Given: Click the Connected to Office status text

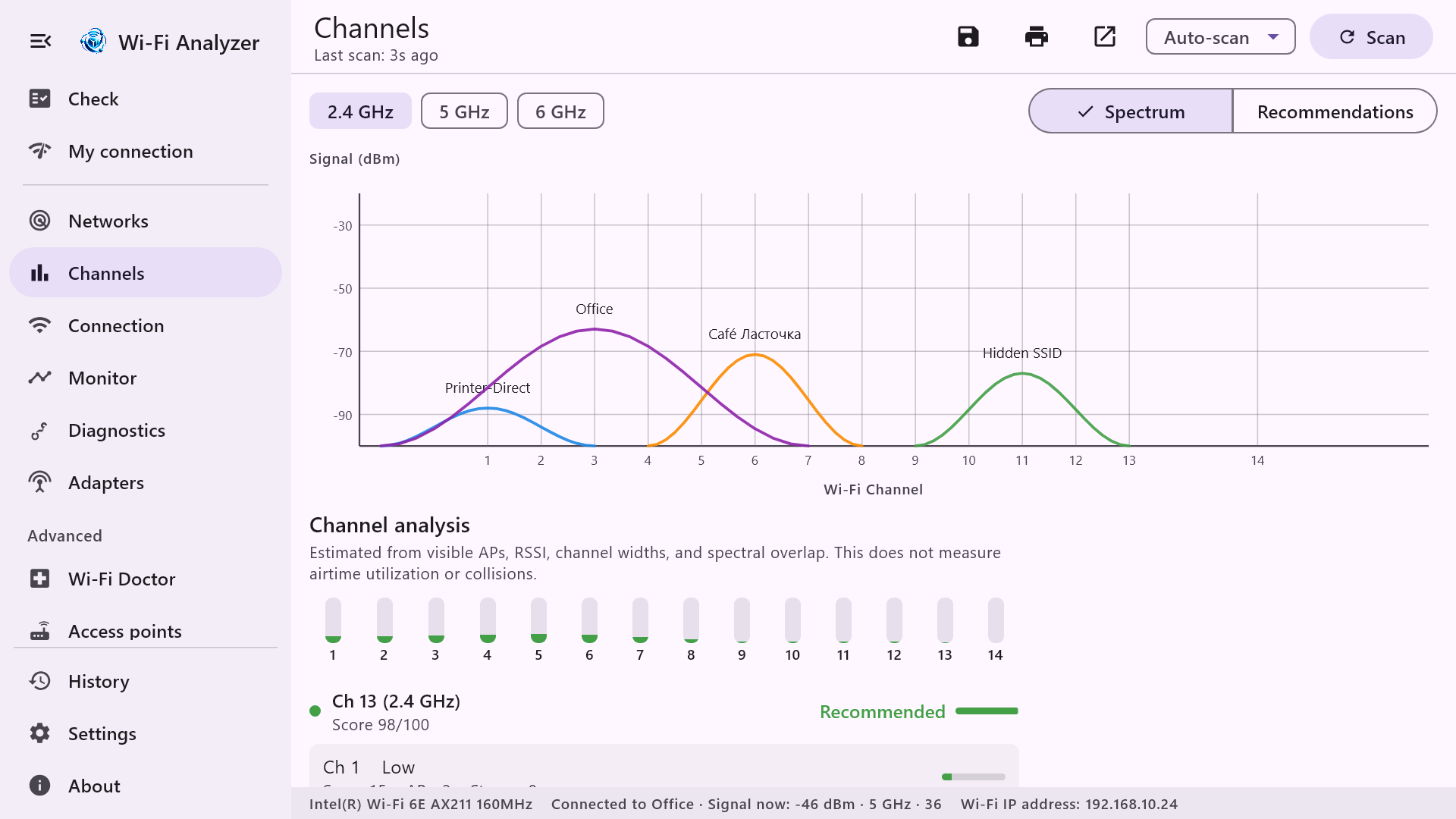Looking at the screenshot, I should [622, 804].
